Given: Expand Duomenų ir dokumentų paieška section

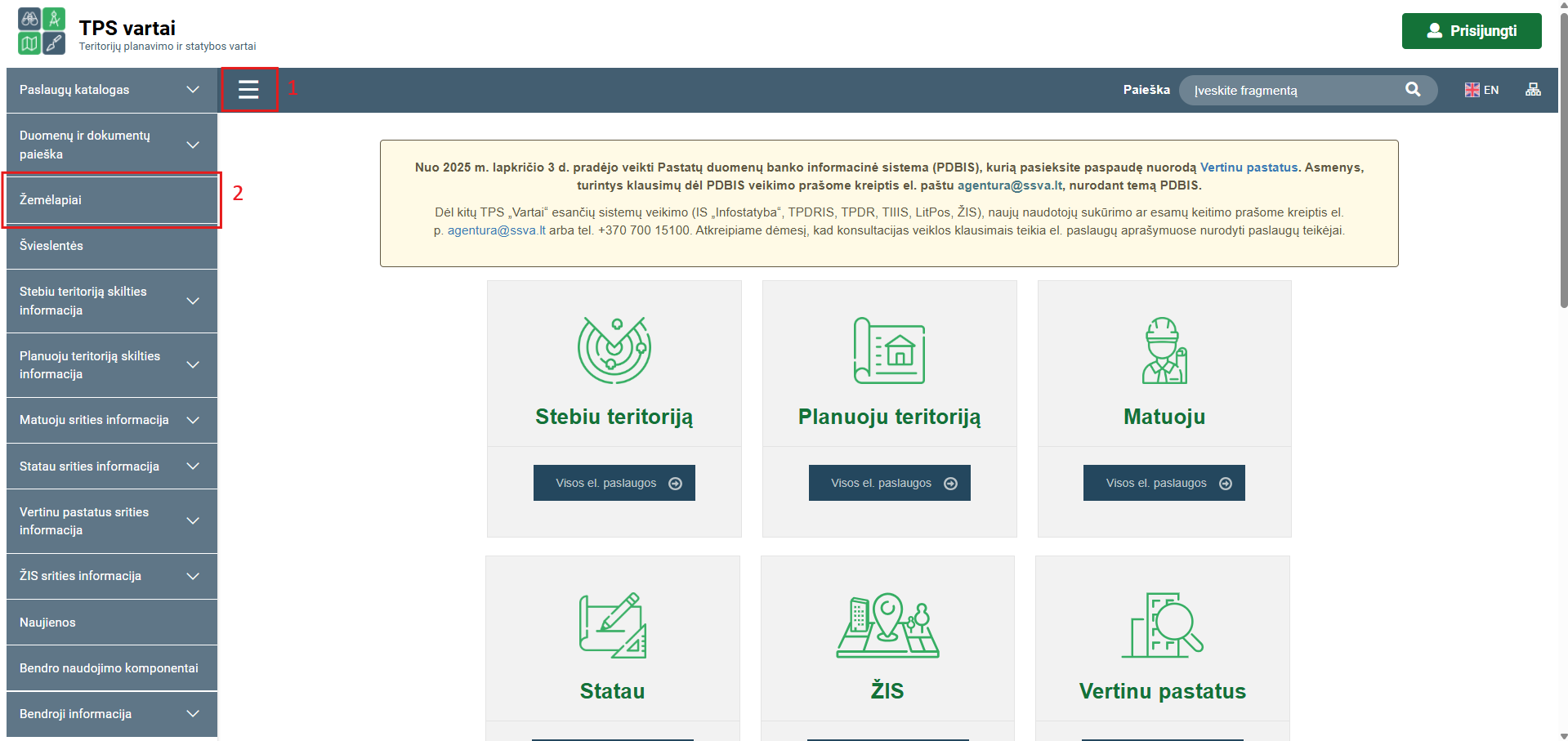Looking at the screenshot, I should (x=193, y=145).
